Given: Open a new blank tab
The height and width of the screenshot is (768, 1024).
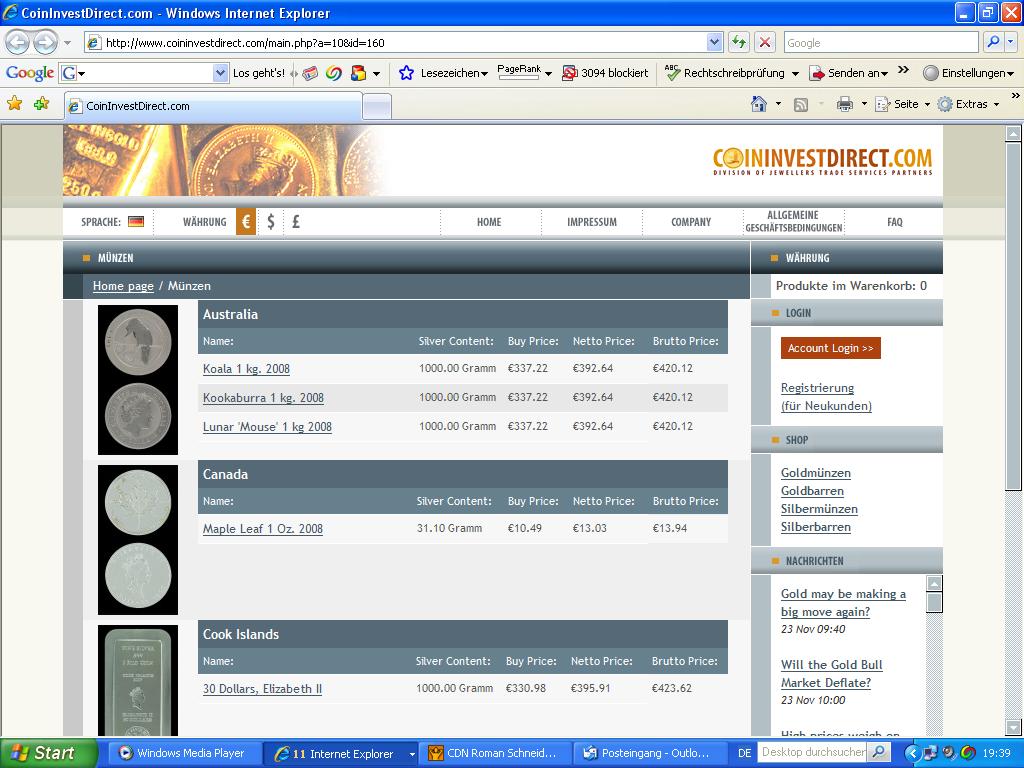Looking at the screenshot, I should pos(377,106).
